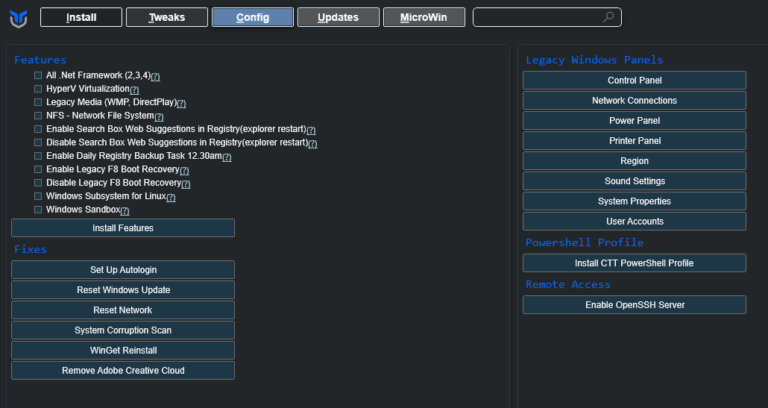Viewport: 768px width, 408px height.
Task: Tick Disable Legacy F8 Boot Recovery checkbox
Action: tap(38, 183)
